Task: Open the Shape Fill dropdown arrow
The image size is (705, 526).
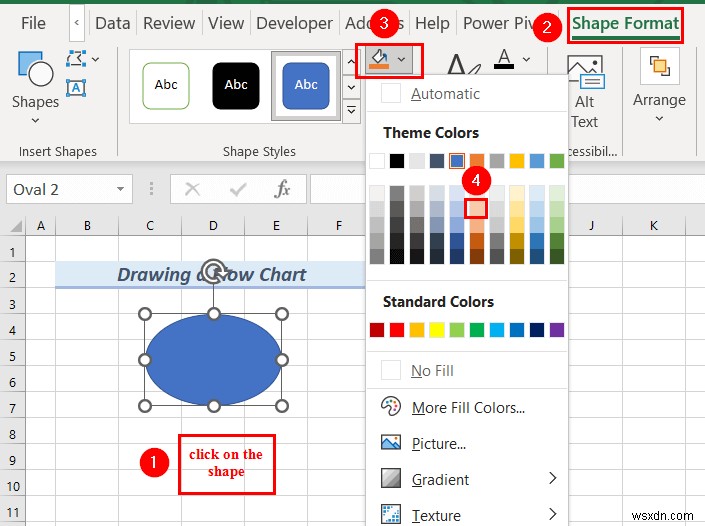Action: [x=402, y=59]
